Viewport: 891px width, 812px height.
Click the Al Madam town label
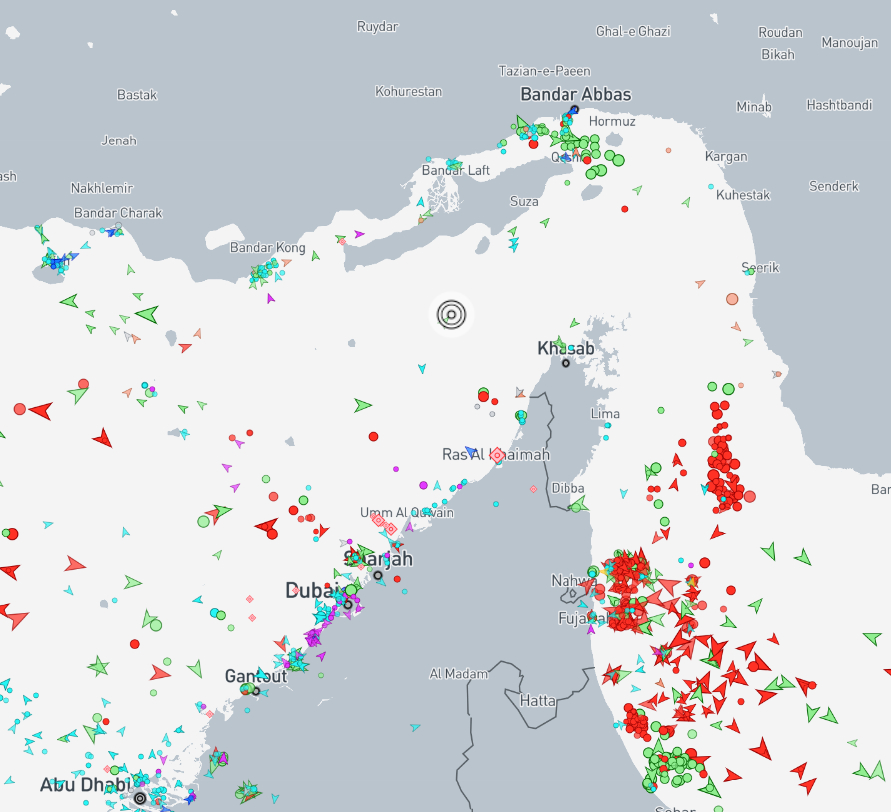point(459,673)
